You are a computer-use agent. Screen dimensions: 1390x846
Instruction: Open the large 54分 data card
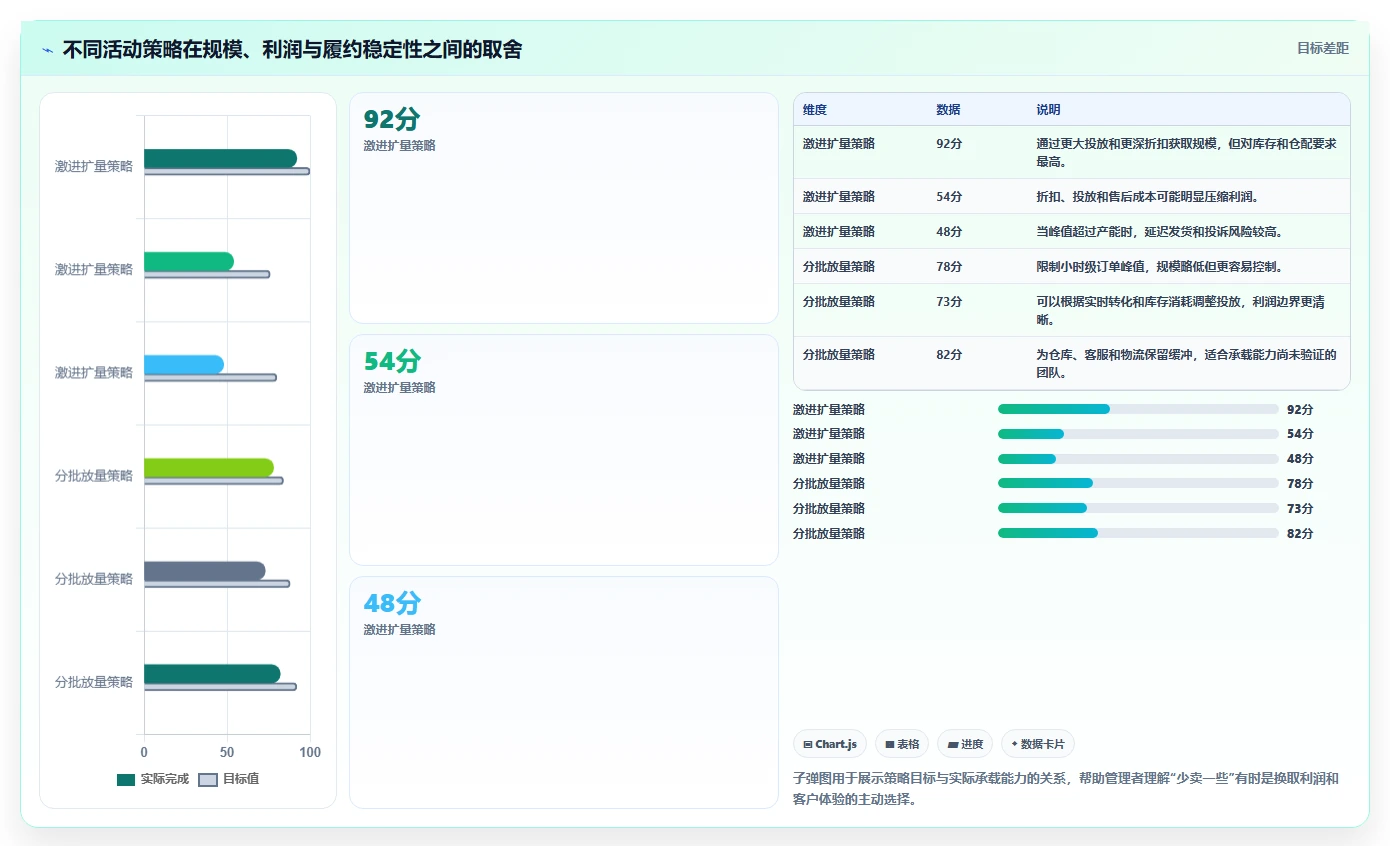pos(563,450)
